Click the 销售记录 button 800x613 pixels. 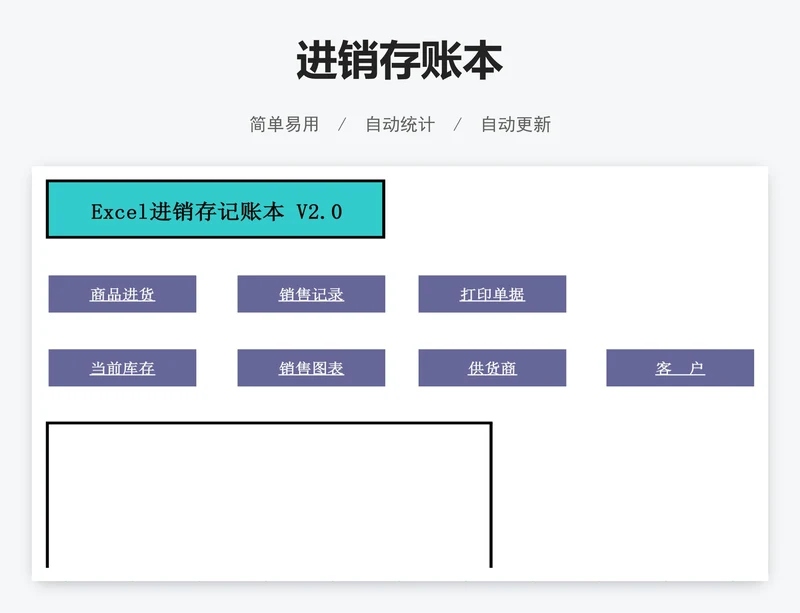[311, 294]
